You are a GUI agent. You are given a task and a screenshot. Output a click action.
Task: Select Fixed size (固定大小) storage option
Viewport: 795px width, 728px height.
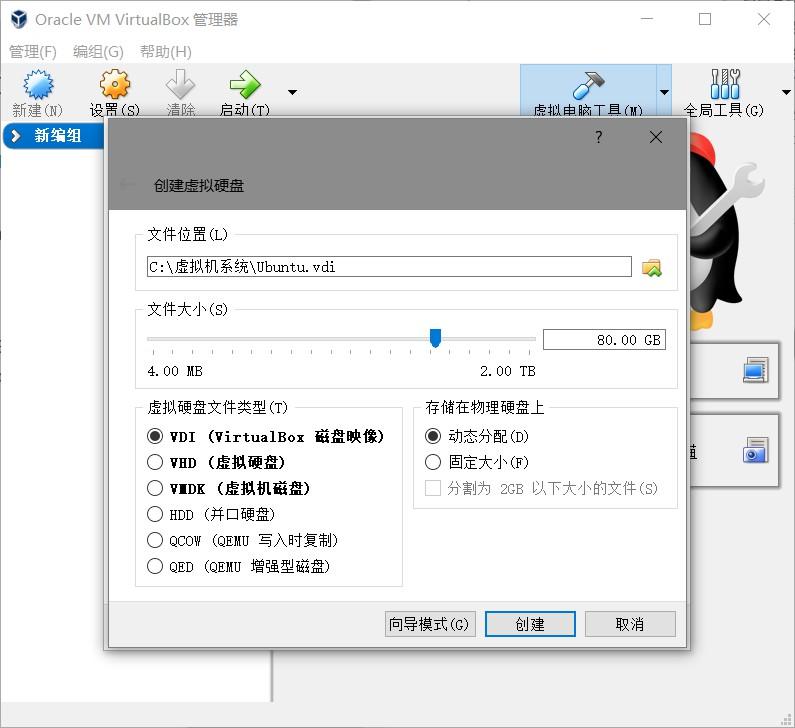(x=432, y=462)
